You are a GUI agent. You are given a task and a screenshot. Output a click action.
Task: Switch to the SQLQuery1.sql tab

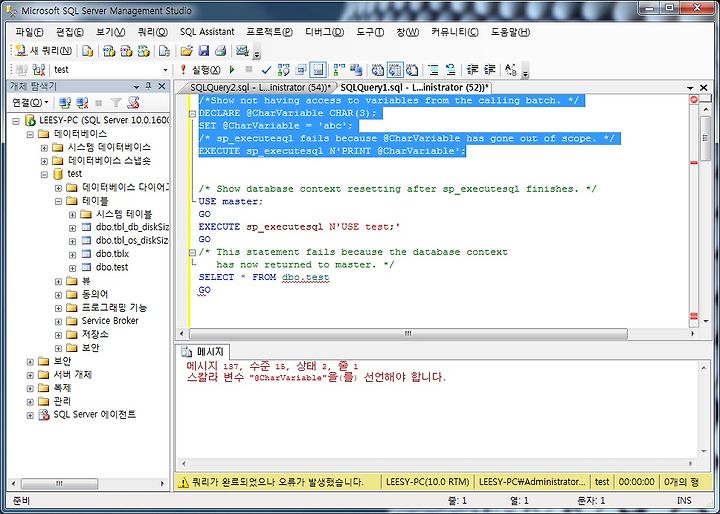[x=414, y=87]
